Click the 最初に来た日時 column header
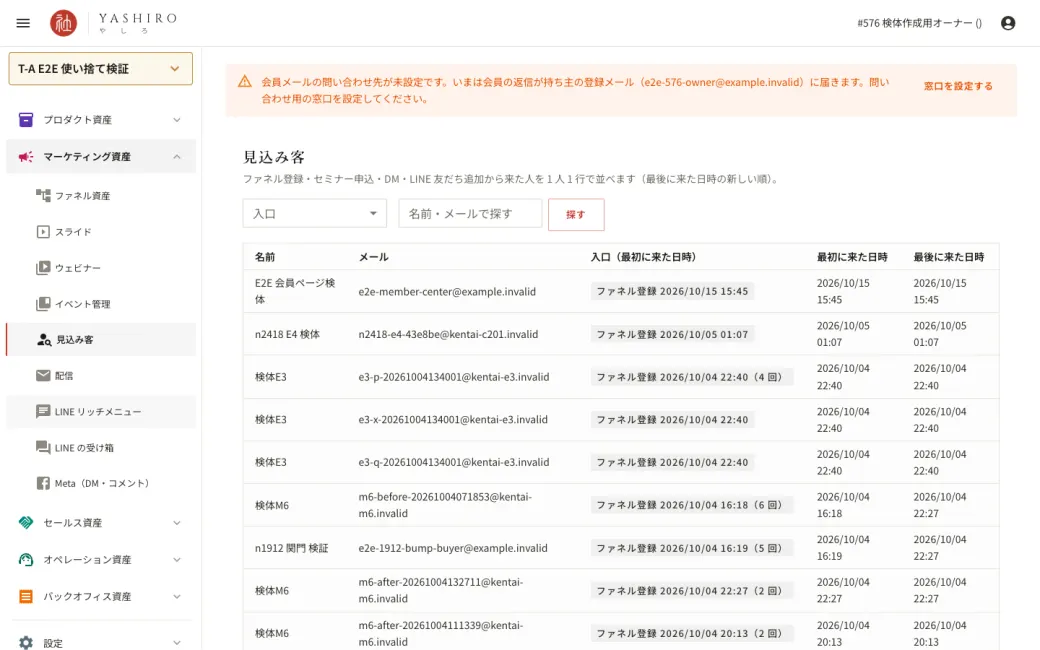This screenshot has width=1040, height=650. click(x=852, y=257)
